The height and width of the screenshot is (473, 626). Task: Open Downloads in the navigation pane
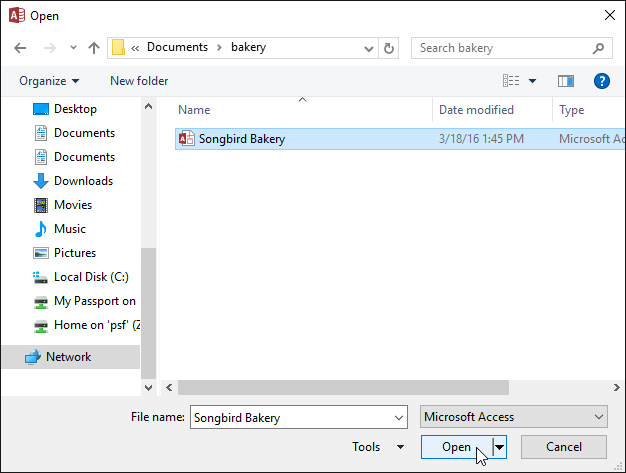[x=83, y=181]
